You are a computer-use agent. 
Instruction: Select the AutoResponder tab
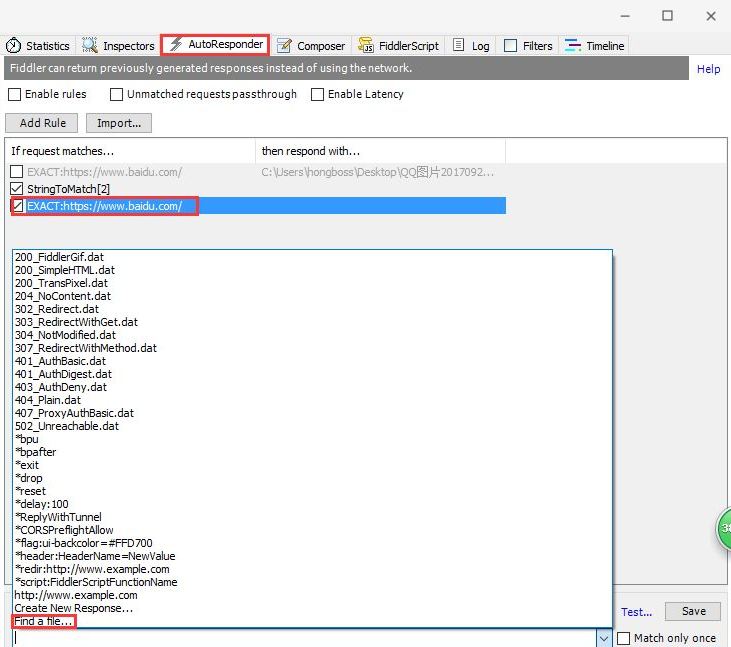tap(215, 45)
